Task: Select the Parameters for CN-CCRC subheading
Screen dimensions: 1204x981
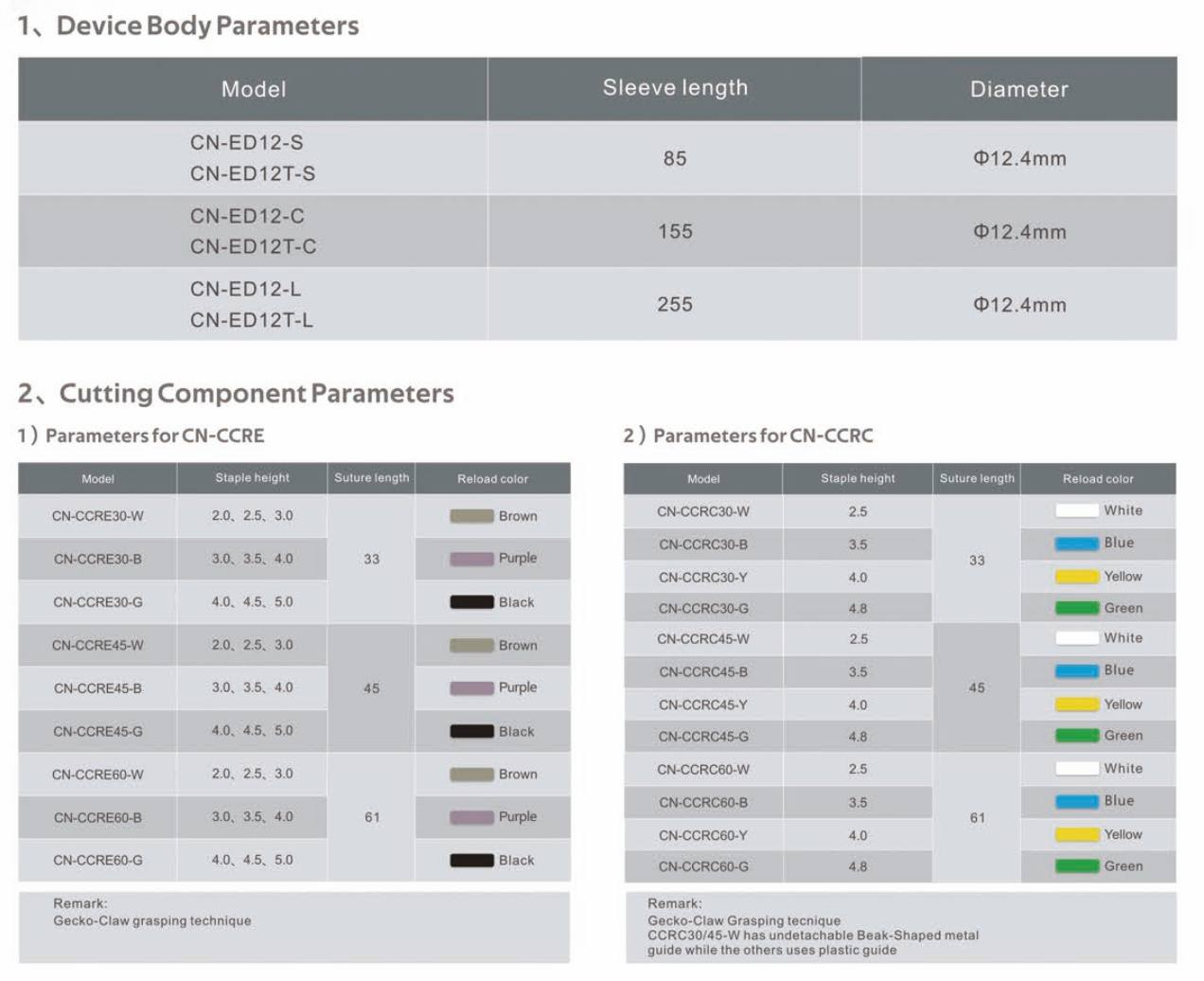Action: pyautogui.click(x=763, y=436)
